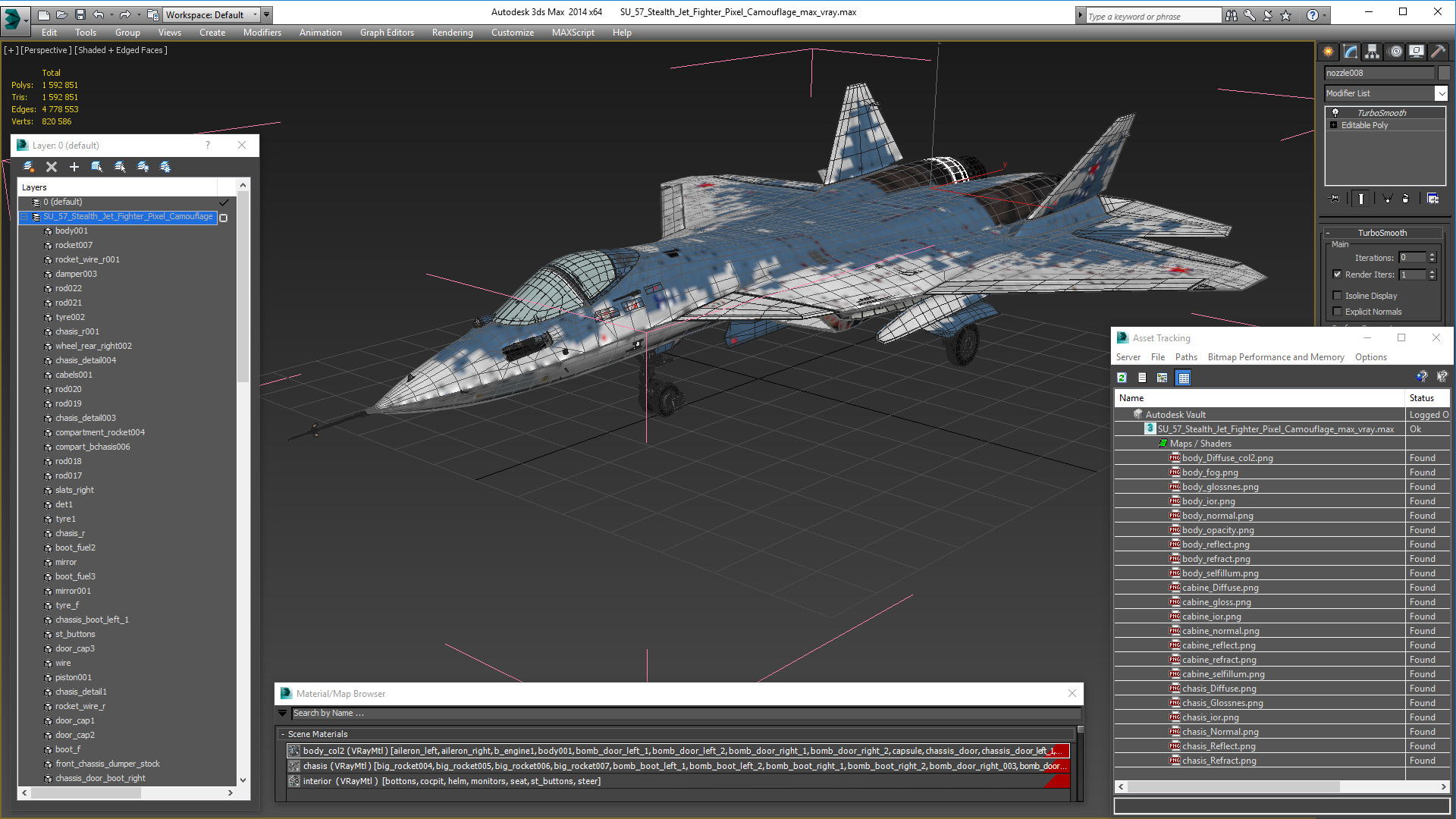Expand the Editable Poly stack entry
Image resolution: width=1456 pixels, height=819 pixels.
click(x=1334, y=125)
